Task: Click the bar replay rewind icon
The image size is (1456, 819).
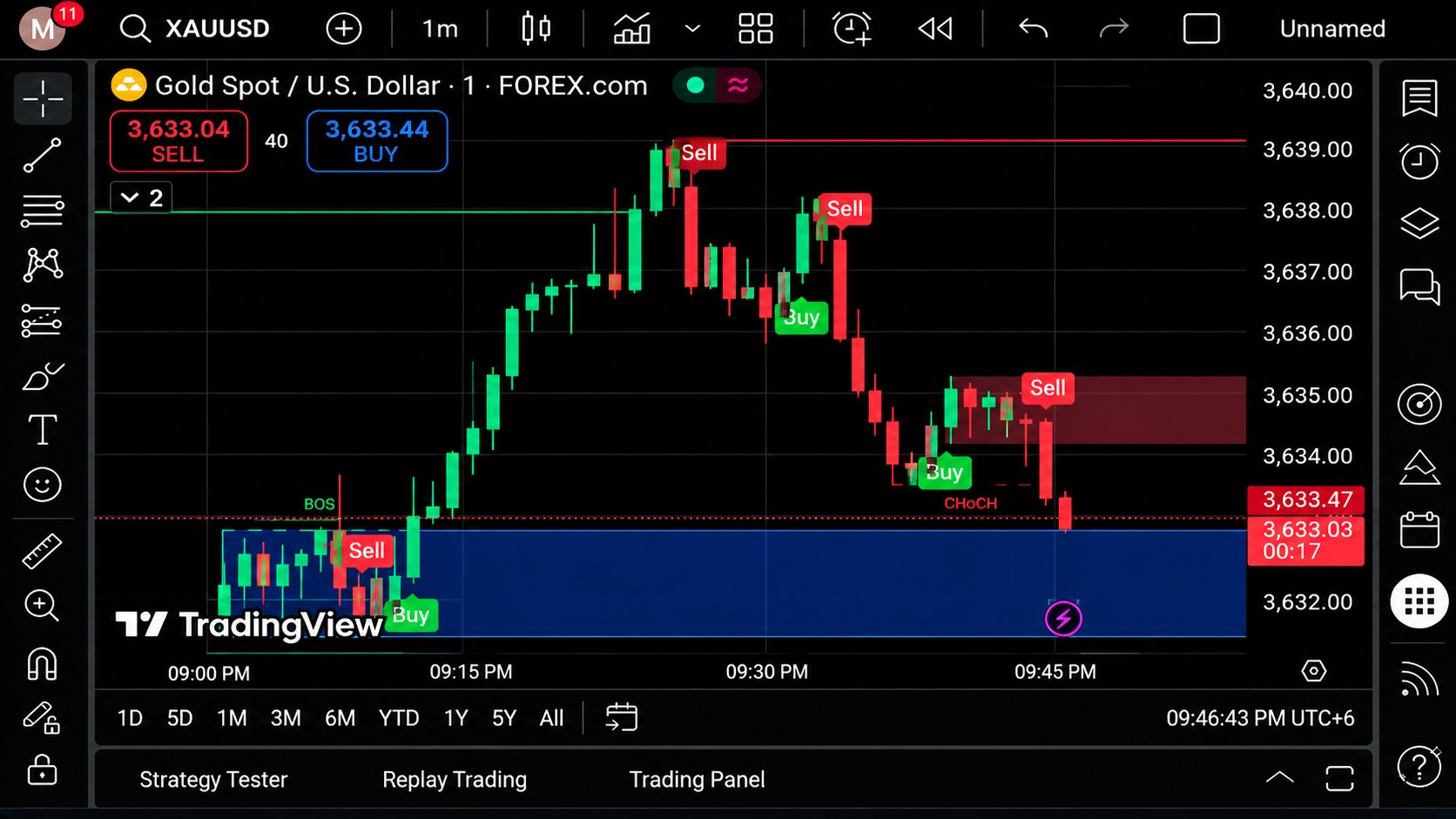Action: (x=935, y=29)
